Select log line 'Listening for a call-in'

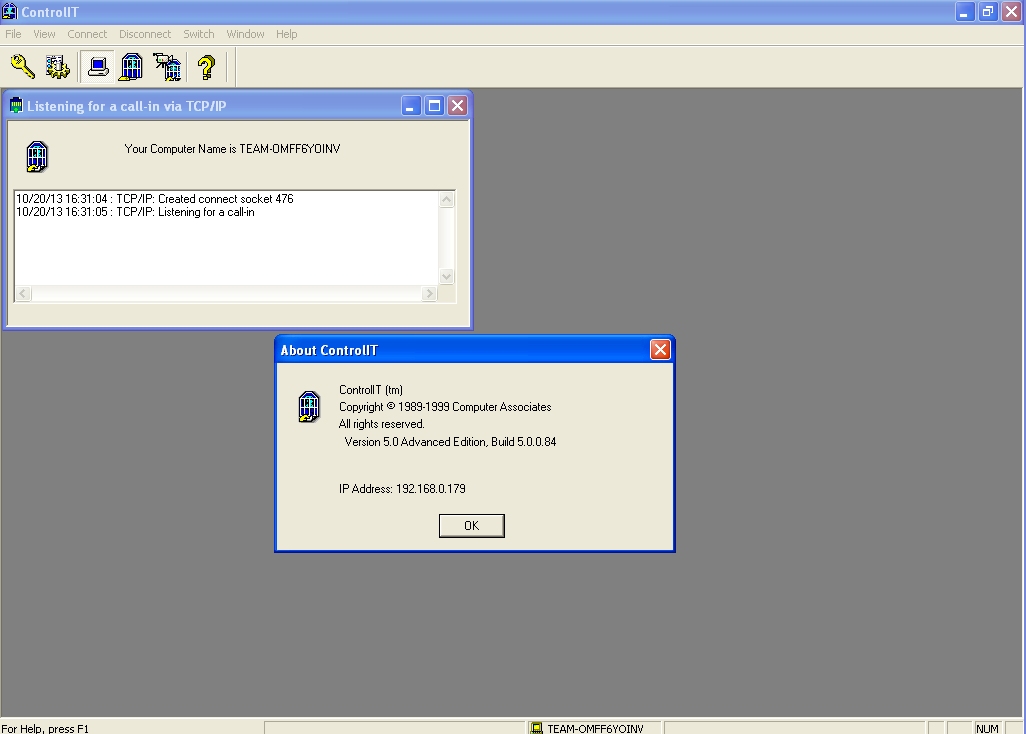coord(135,212)
